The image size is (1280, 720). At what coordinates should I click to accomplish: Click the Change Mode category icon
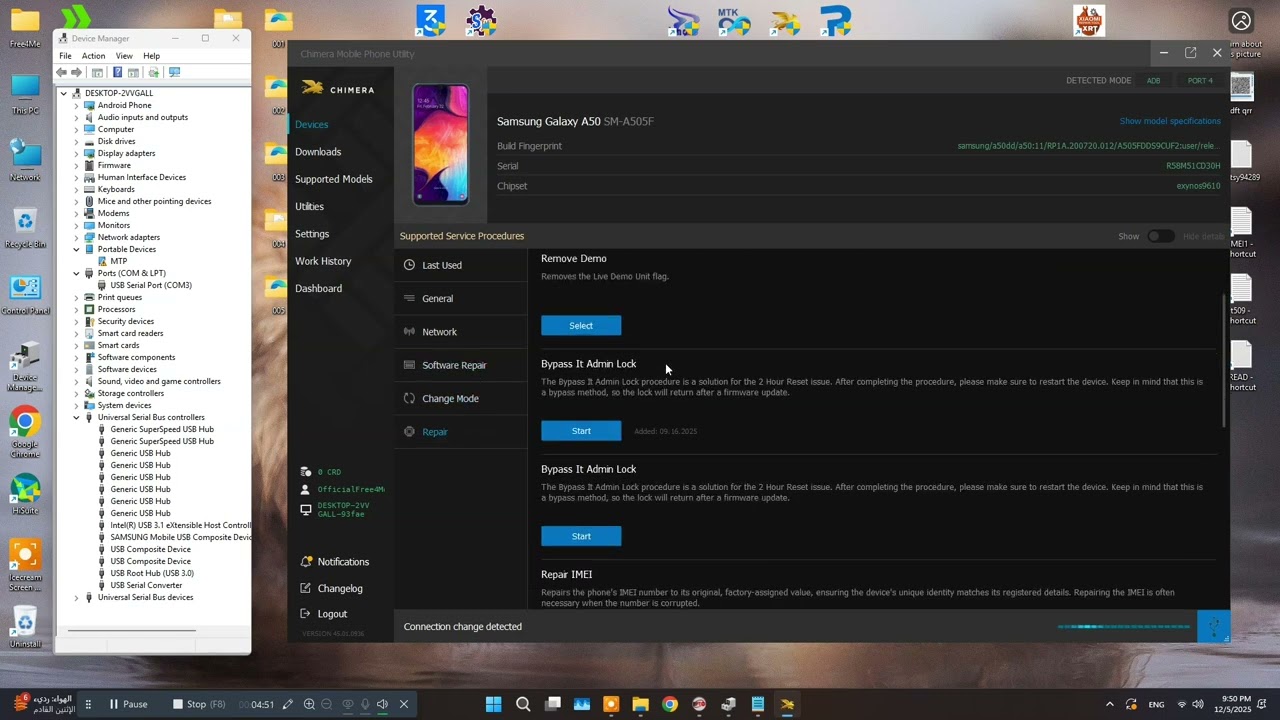(x=409, y=398)
